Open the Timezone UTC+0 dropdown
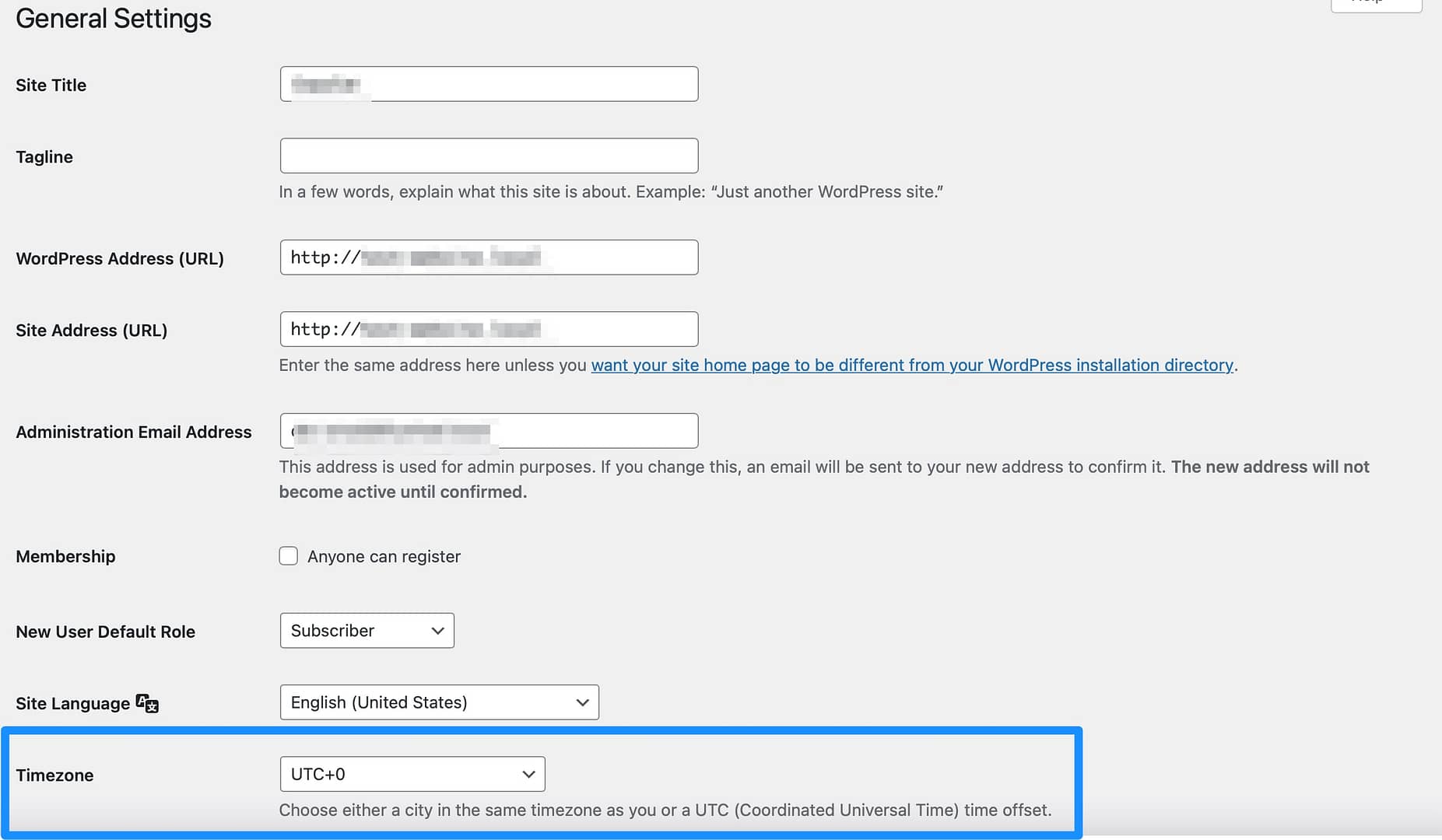 pos(412,774)
